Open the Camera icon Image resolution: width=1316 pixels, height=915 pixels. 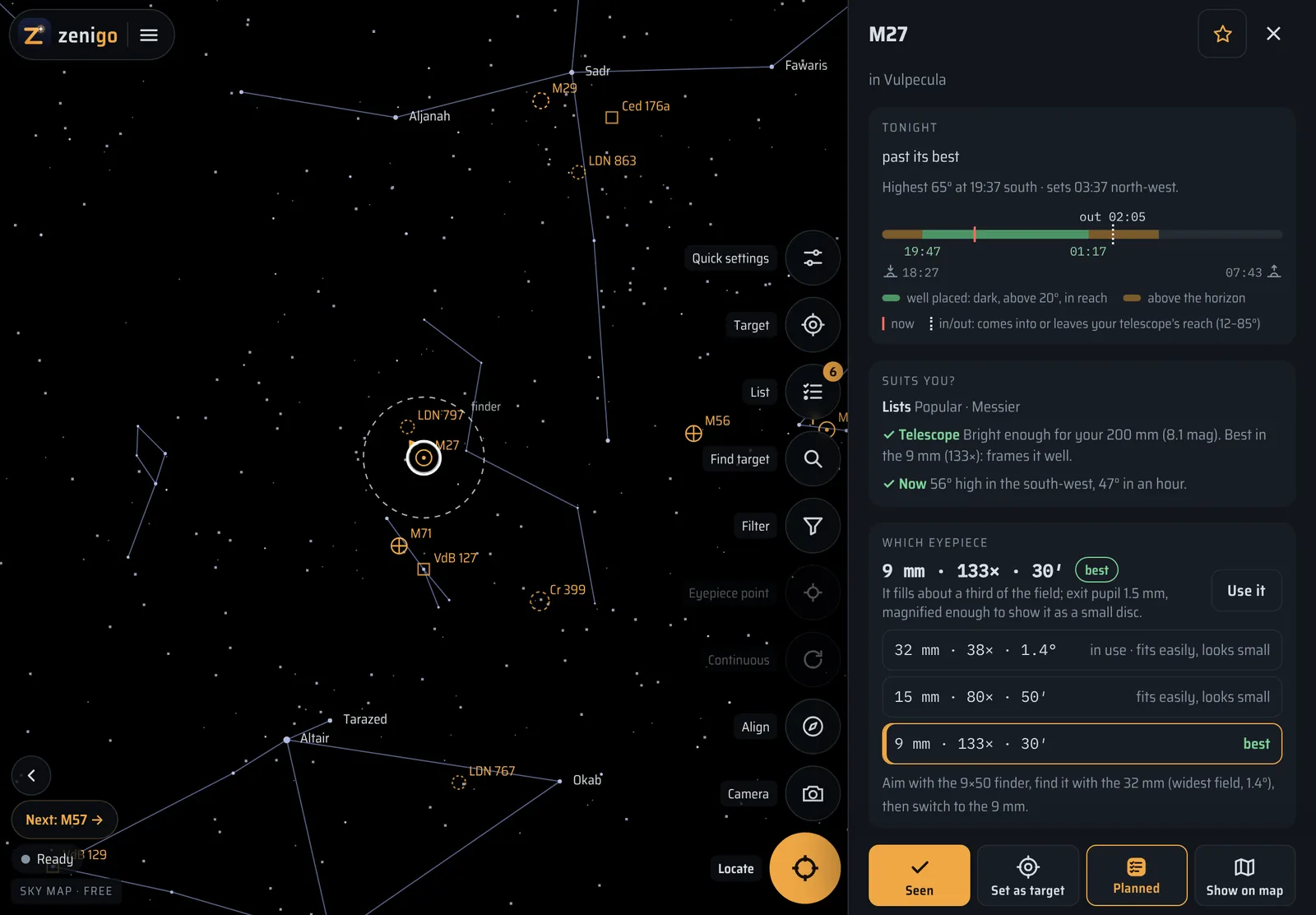pyautogui.click(x=813, y=794)
